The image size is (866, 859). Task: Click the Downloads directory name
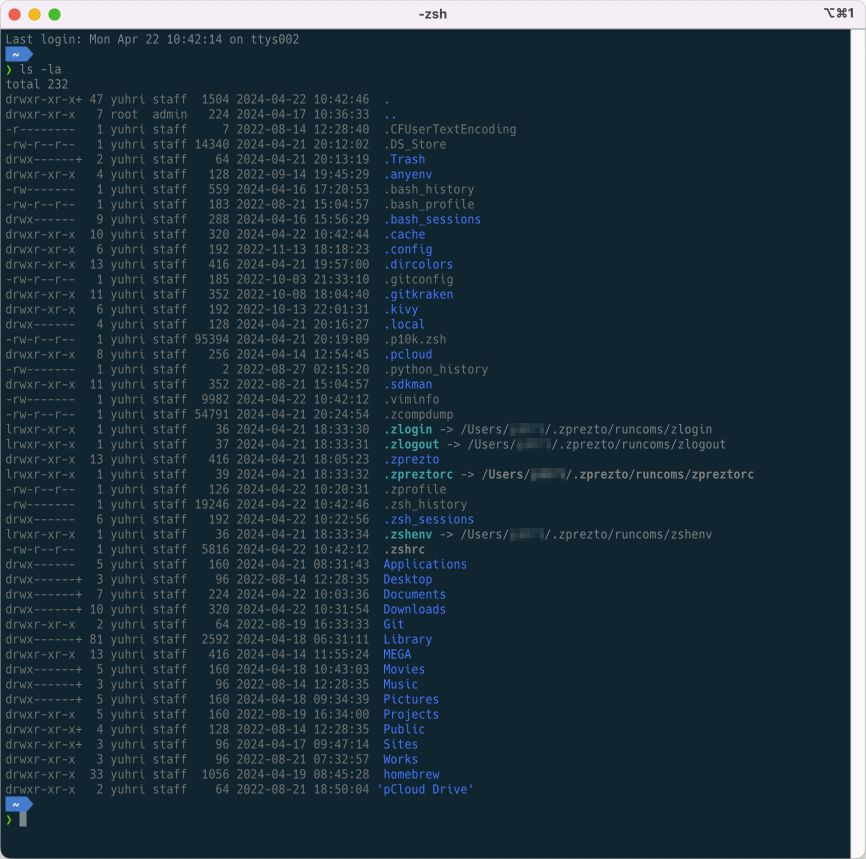click(415, 609)
